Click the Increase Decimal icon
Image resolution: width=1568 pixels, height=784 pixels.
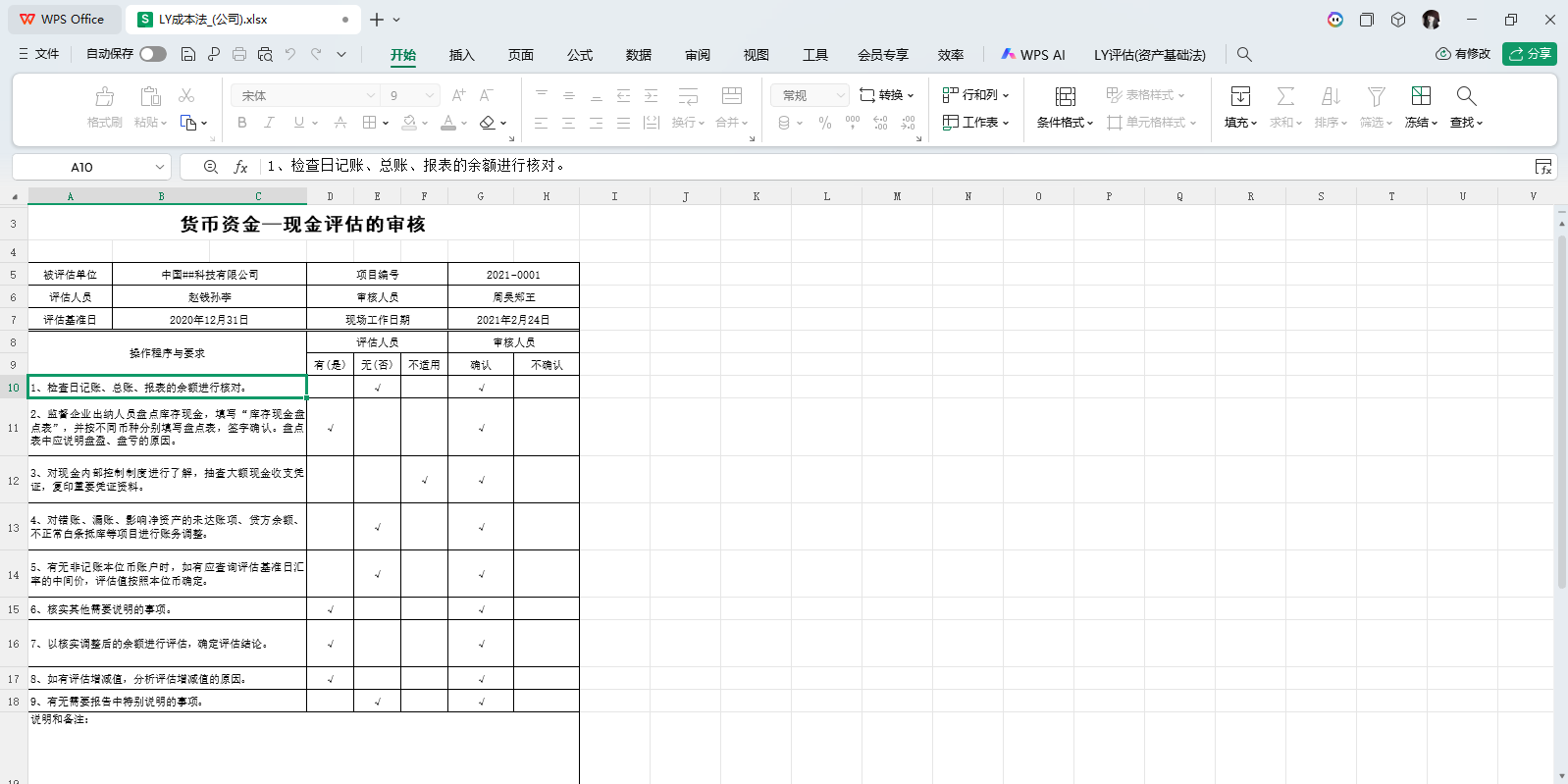pyautogui.click(x=880, y=123)
